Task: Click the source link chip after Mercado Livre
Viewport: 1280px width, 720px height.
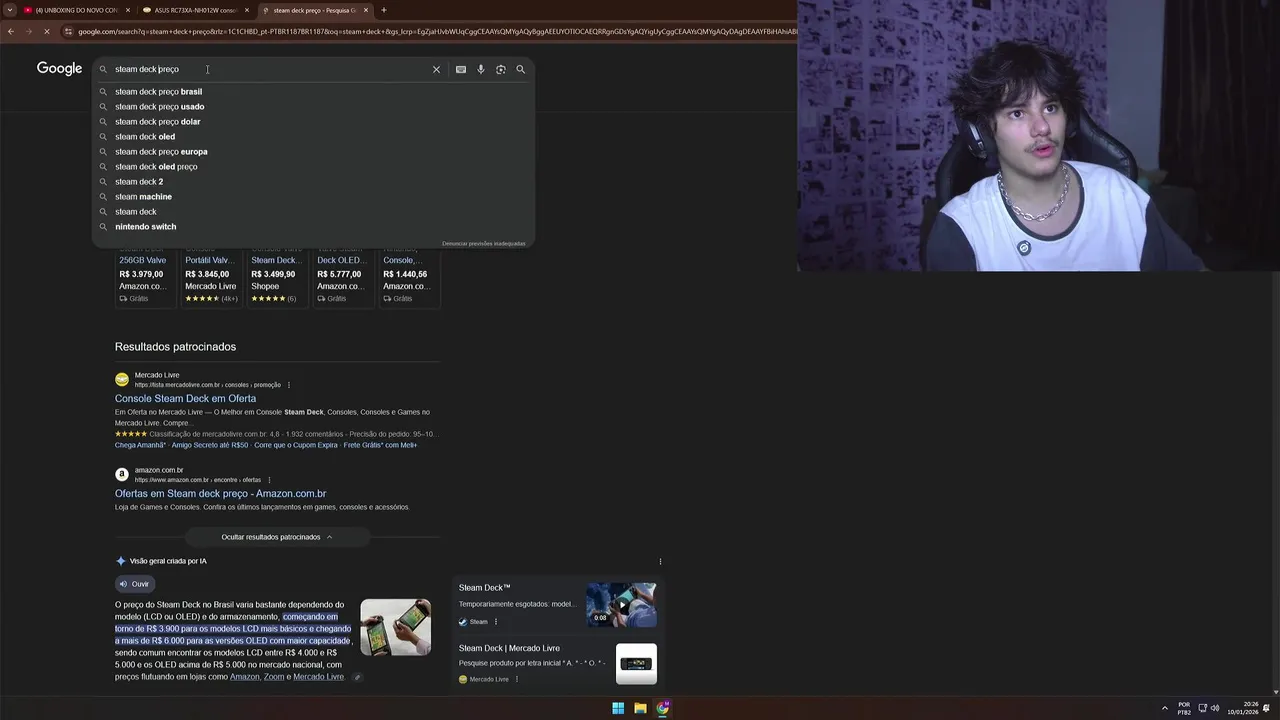Action: click(357, 677)
